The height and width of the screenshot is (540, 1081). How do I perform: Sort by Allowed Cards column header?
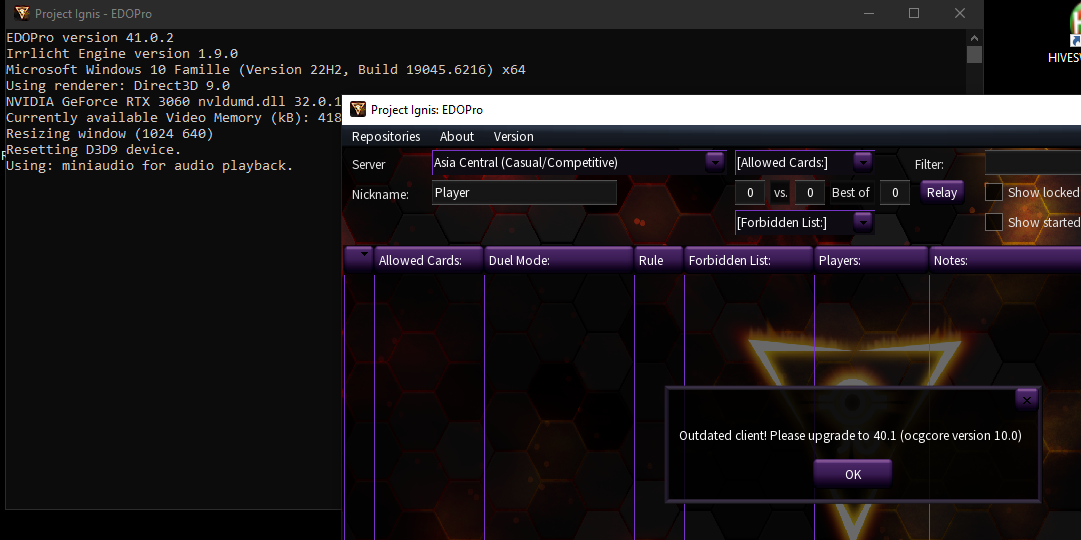tap(429, 259)
